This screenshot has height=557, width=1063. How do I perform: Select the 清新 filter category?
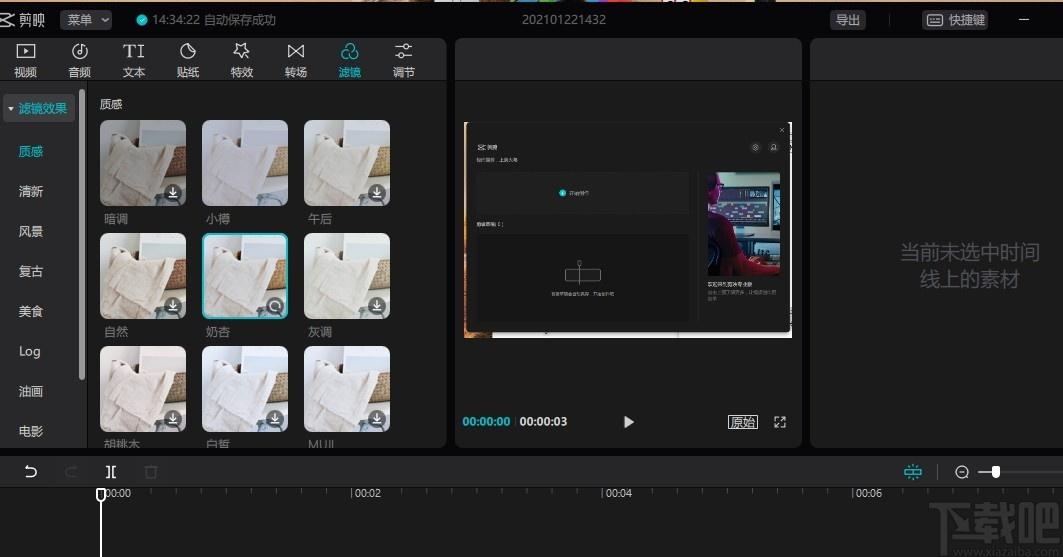[31, 191]
